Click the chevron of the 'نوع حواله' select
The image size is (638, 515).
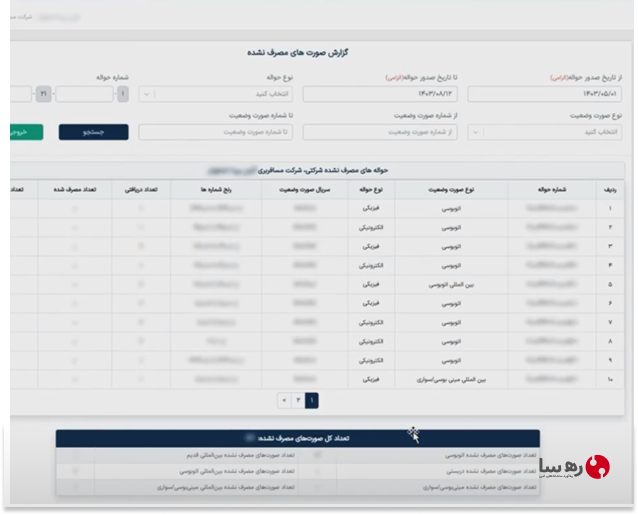[x=146, y=94]
